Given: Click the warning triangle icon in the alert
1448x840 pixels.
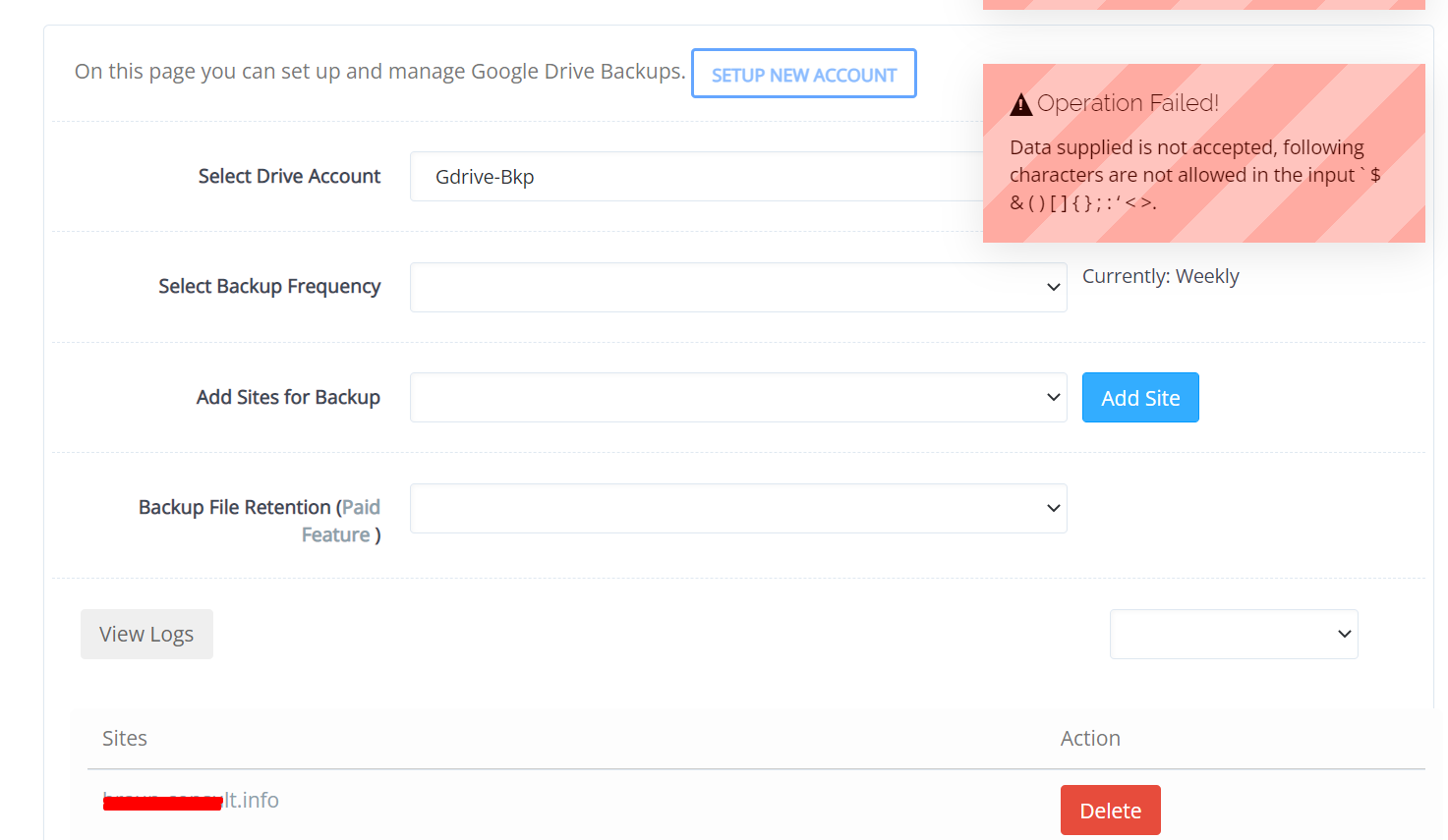Looking at the screenshot, I should tap(1021, 103).
